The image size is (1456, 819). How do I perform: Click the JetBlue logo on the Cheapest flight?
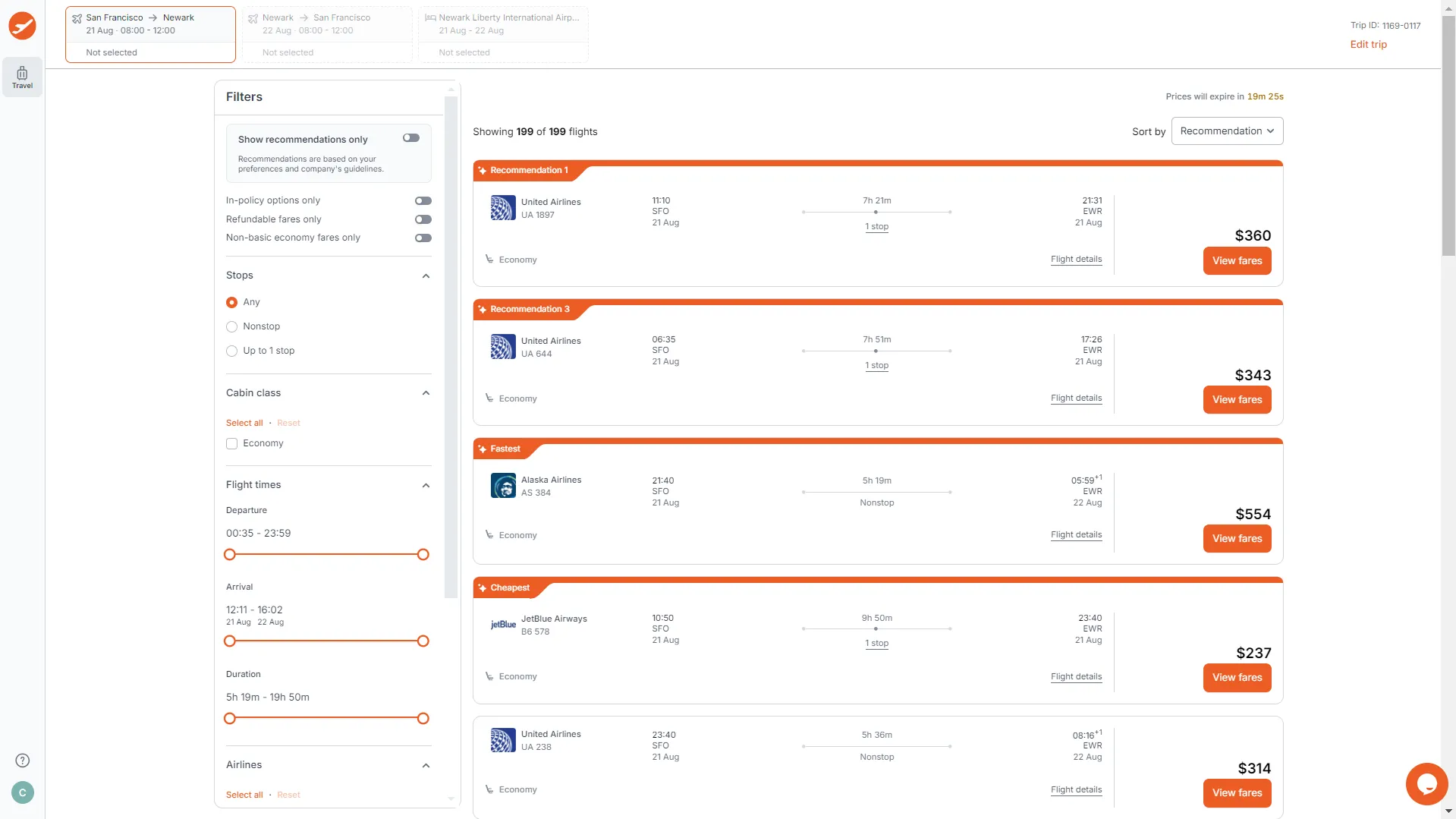coord(502,624)
